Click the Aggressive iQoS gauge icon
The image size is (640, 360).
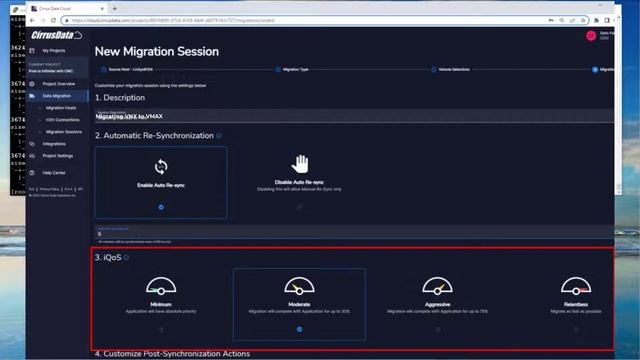coord(437,286)
